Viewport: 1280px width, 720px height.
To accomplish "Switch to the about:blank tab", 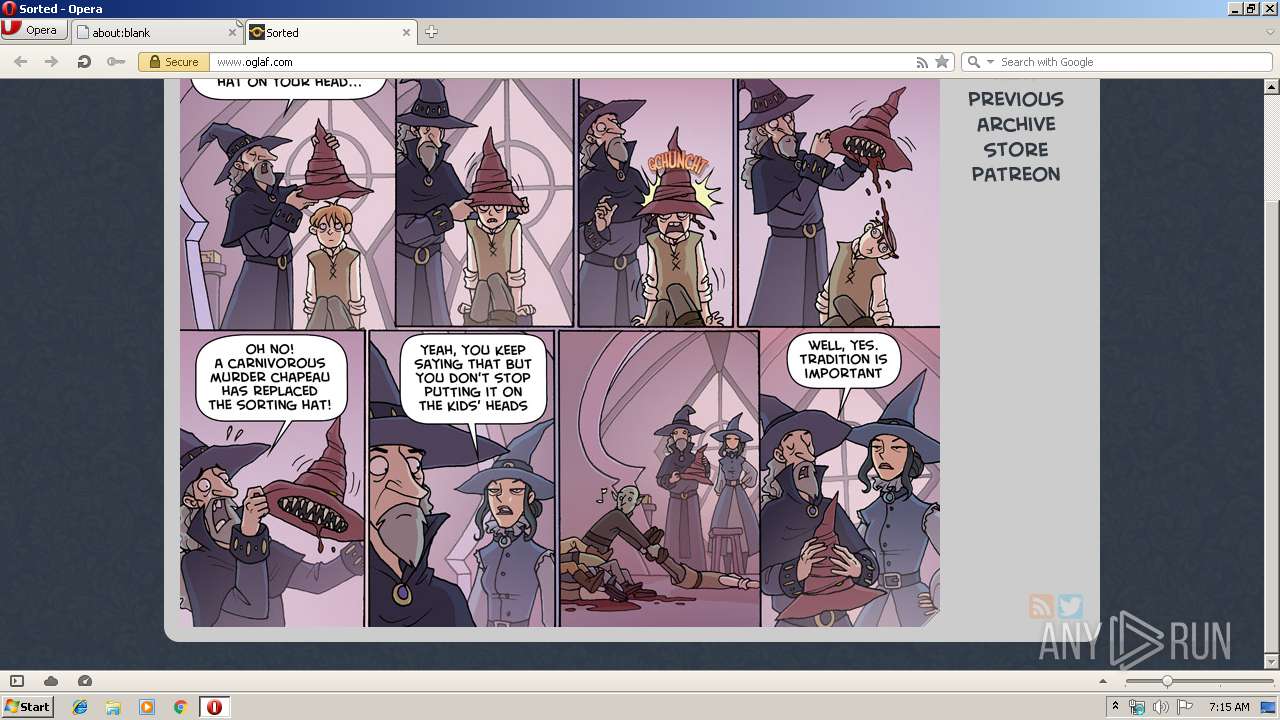I will click(x=156, y=32).
